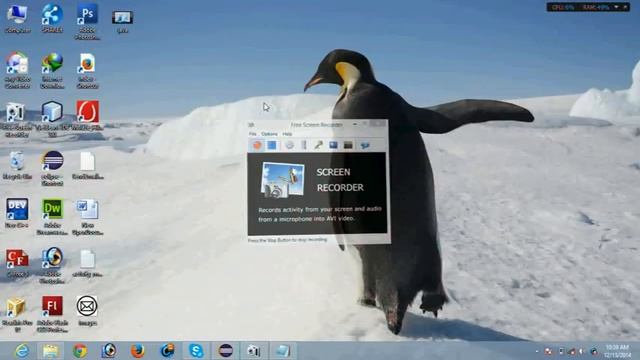Image resolution: width=640 pixels, height=360 pixels.
Task: Select the Recycle Bin desktop icon
Action: [x=17, y=165]
